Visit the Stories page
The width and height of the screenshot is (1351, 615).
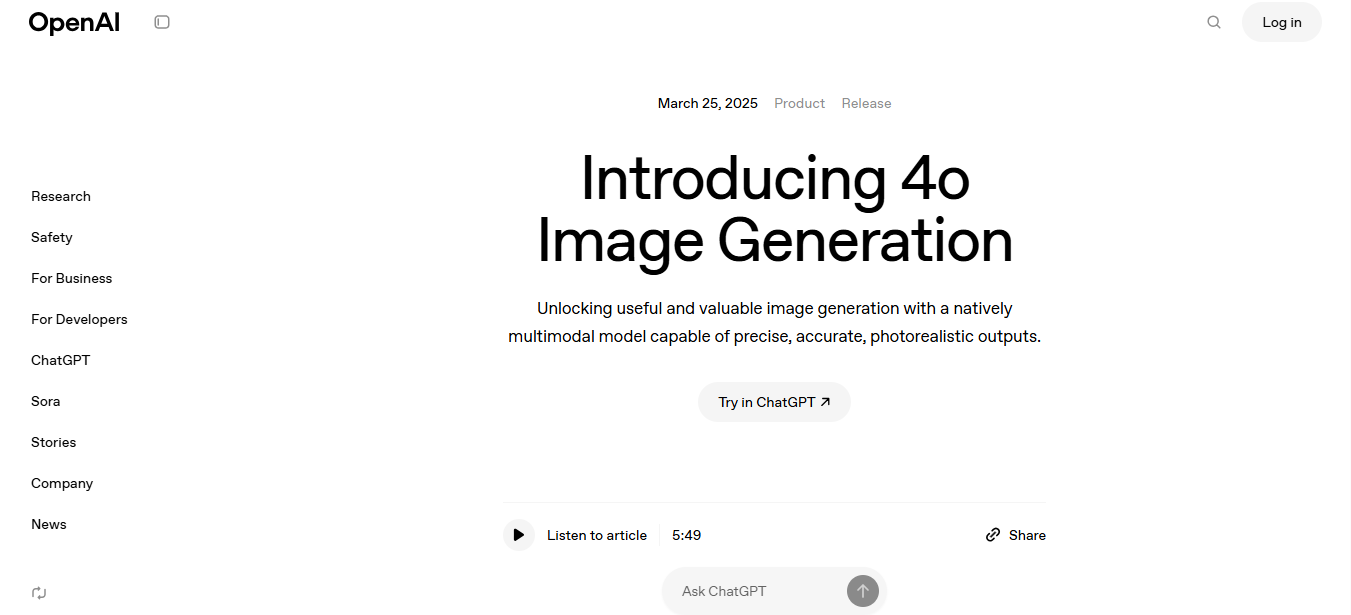(54, 442)
